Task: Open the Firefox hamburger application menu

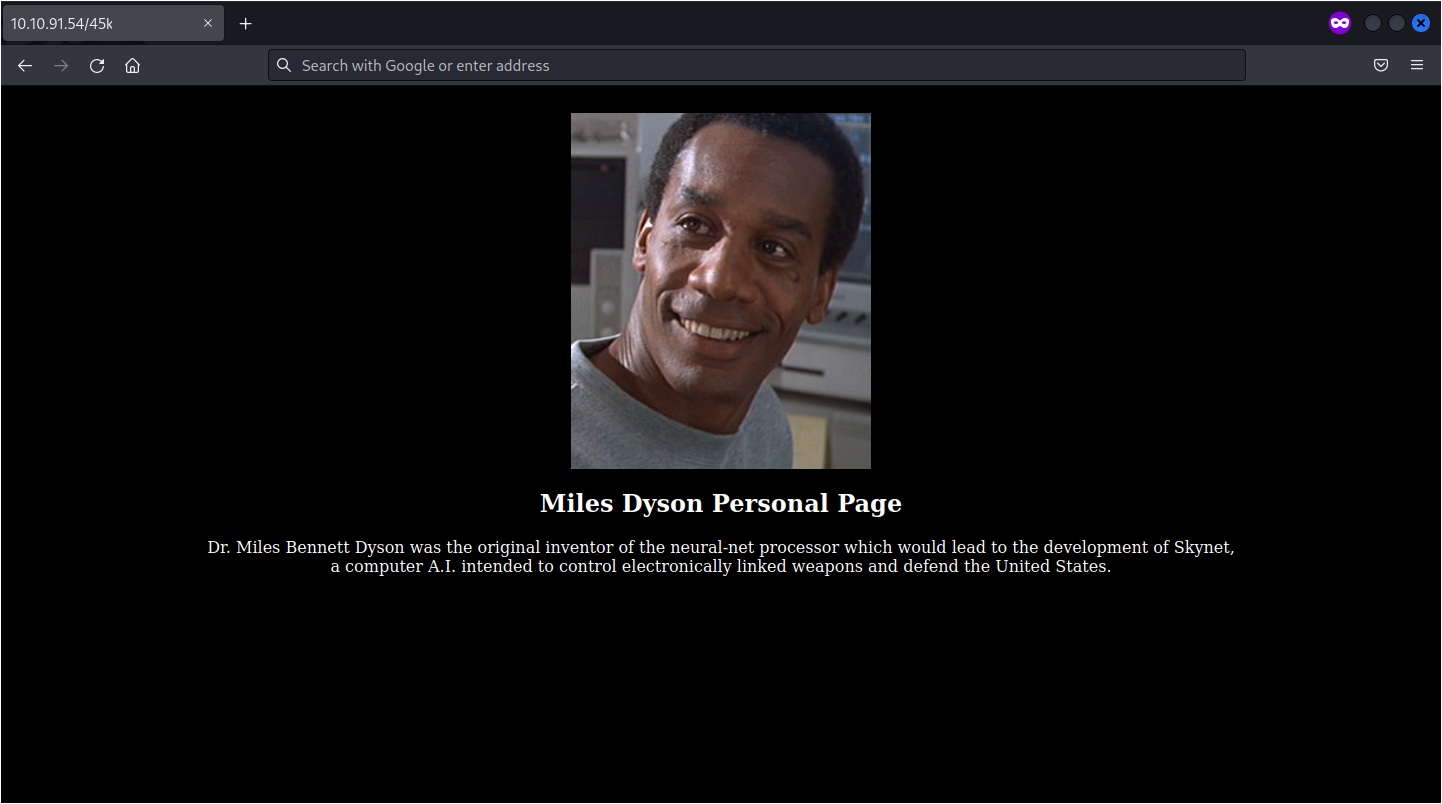Action: pos(1416,66)
